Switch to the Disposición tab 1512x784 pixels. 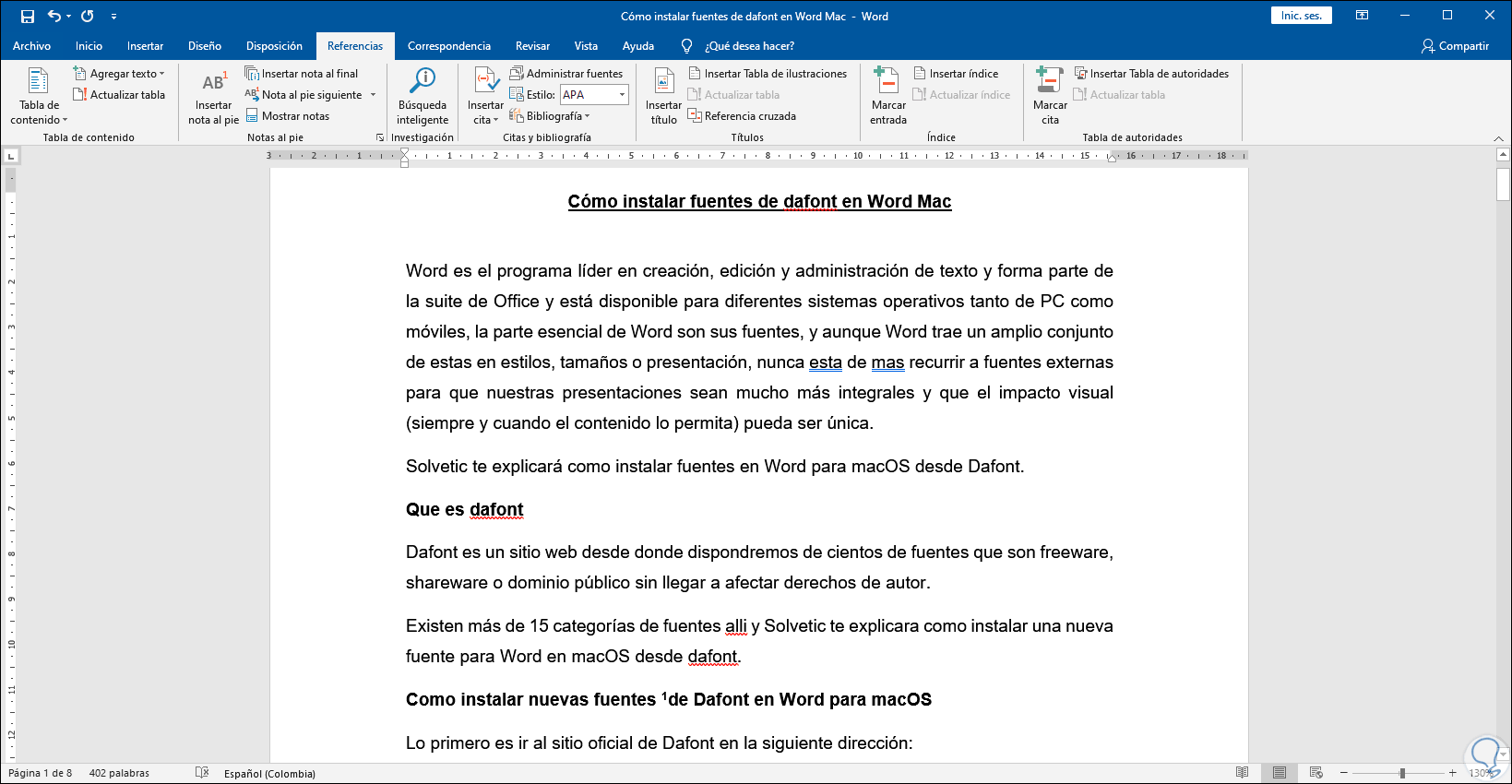pyautogui.click(x=274, y=46)
